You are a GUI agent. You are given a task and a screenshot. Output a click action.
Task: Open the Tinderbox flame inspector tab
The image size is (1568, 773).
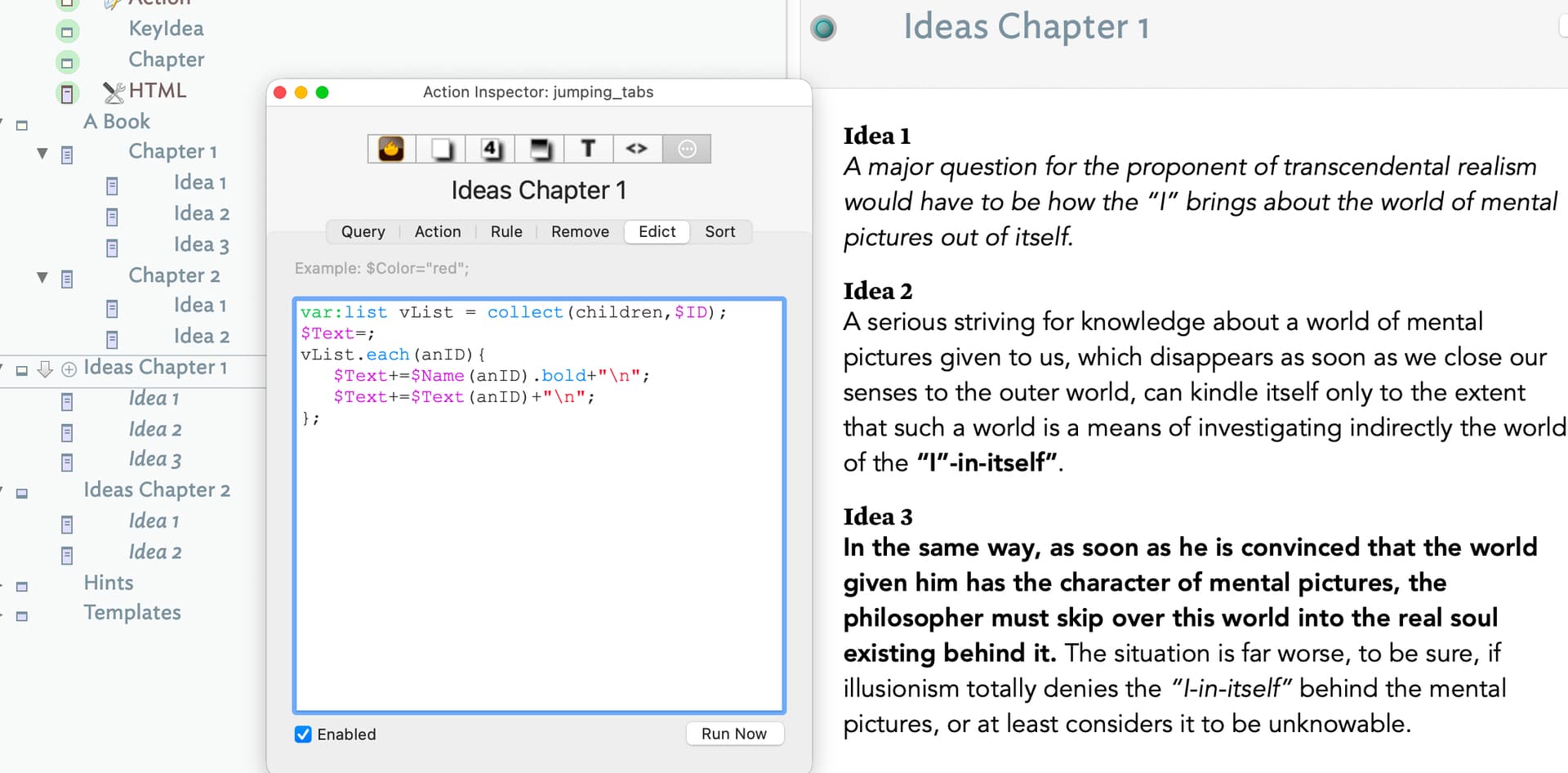(391, 149)
